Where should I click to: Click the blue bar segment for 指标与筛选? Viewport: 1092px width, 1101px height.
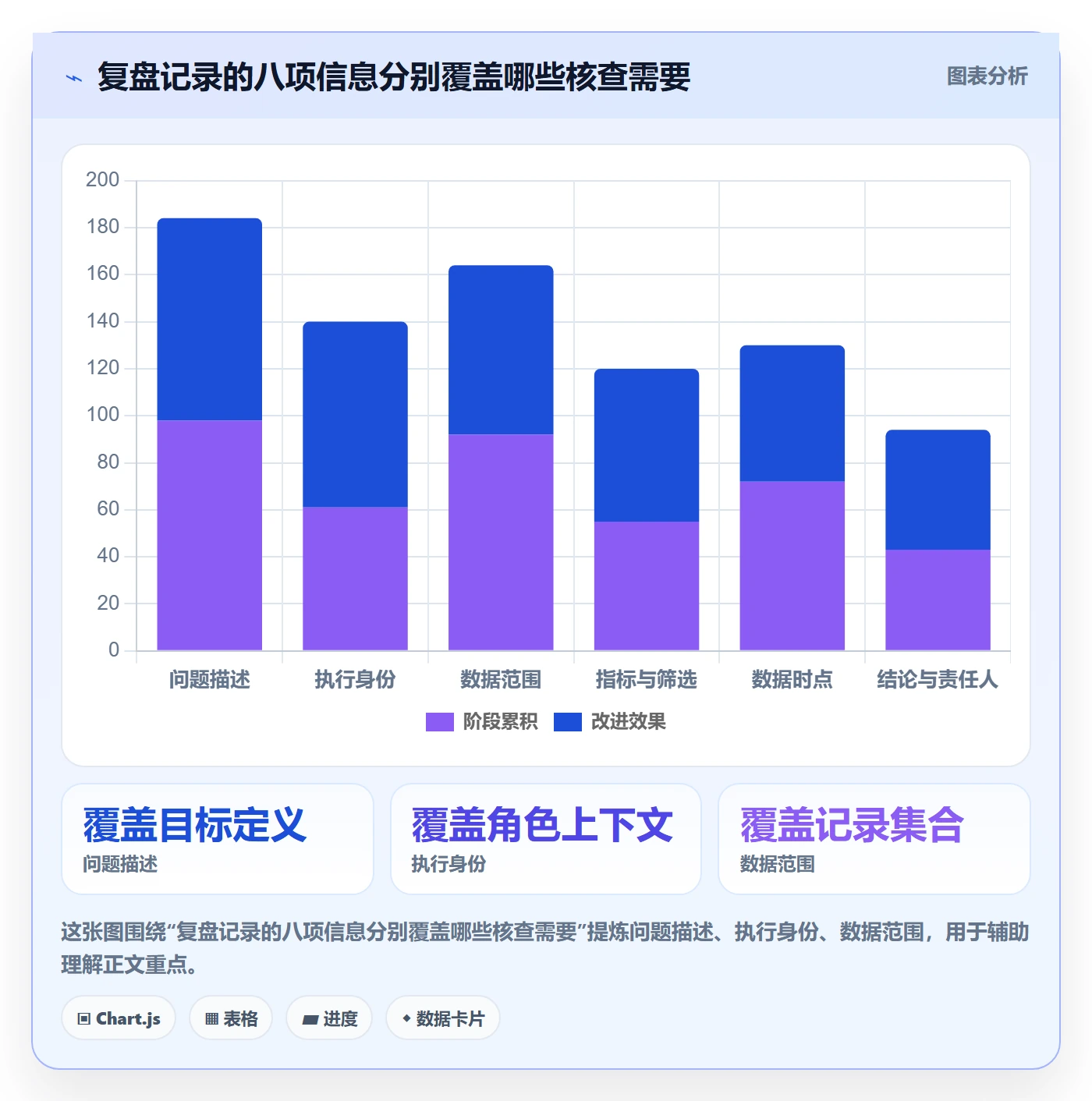[647, 445]
